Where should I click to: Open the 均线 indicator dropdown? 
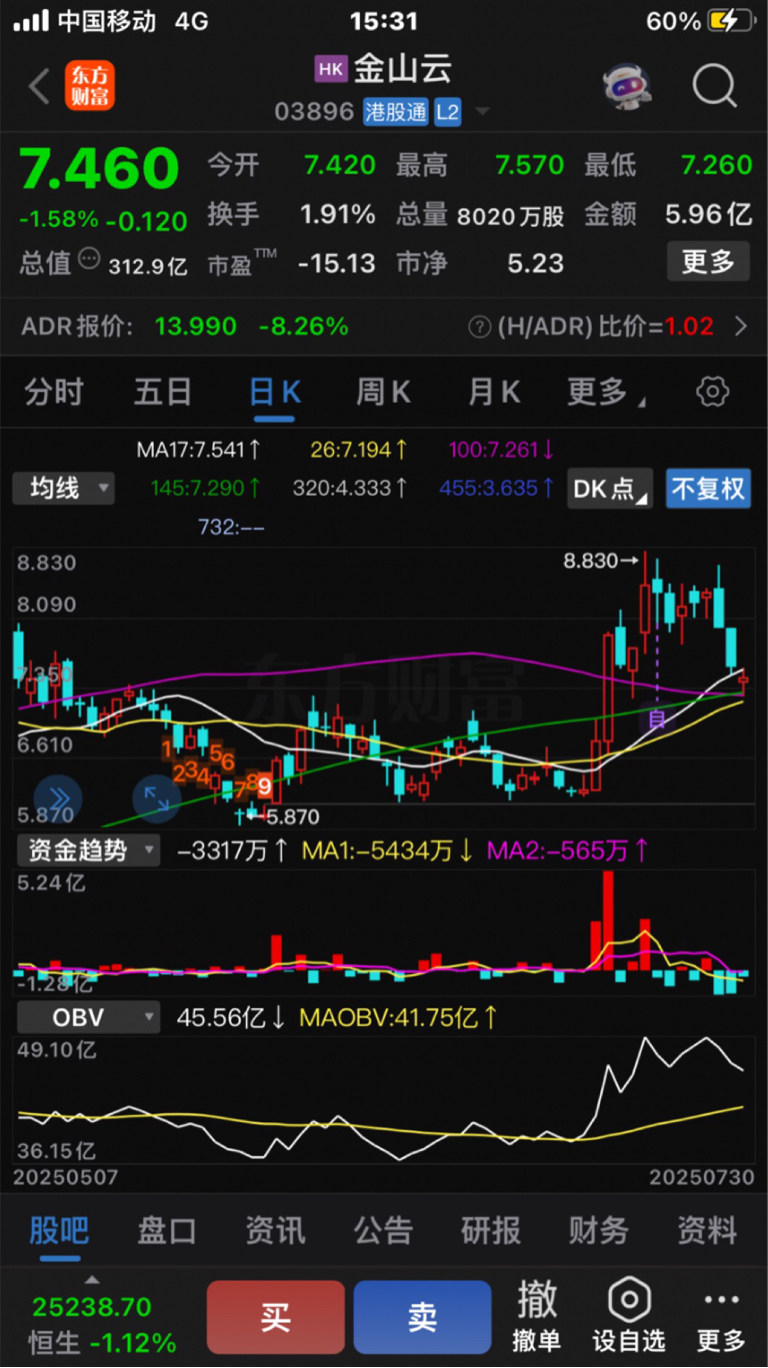click(63, 488)
